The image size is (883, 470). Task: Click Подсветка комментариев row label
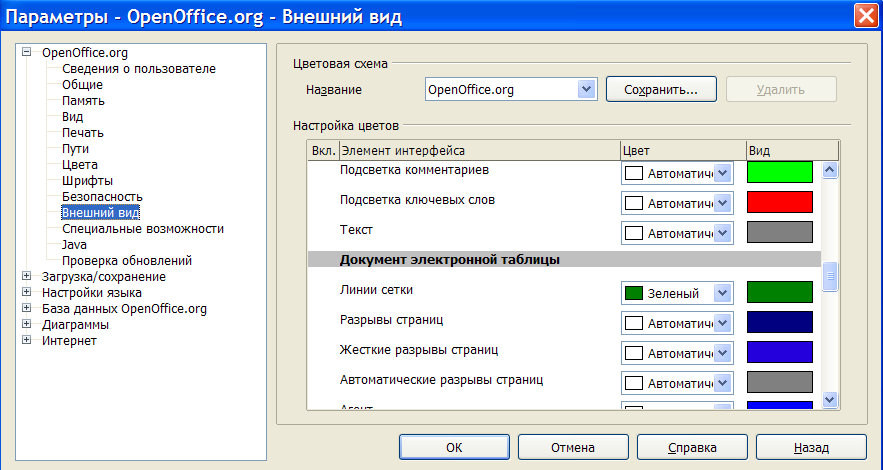click(x=414, y=170)
